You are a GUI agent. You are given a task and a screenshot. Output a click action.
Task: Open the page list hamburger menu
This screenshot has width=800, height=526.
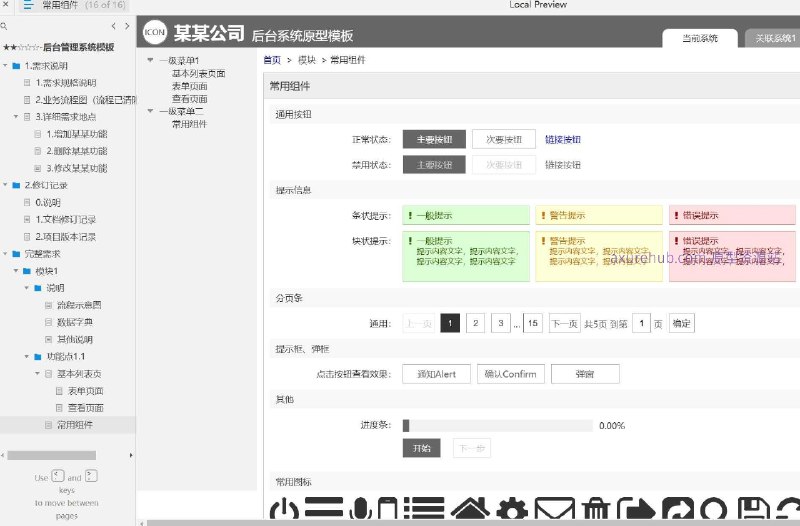click(x=28, y=5)
